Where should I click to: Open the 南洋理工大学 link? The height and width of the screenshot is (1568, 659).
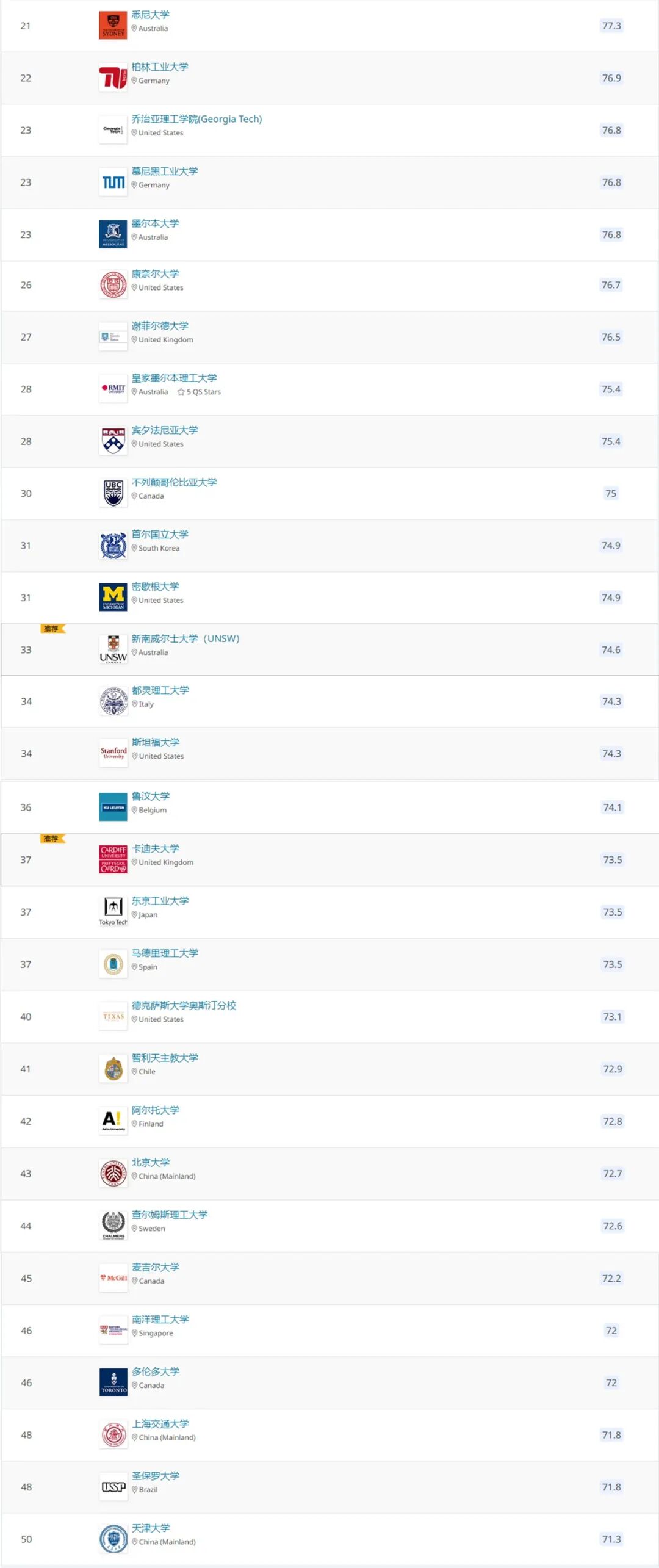pyautogui.click(x=160, y=1319)
